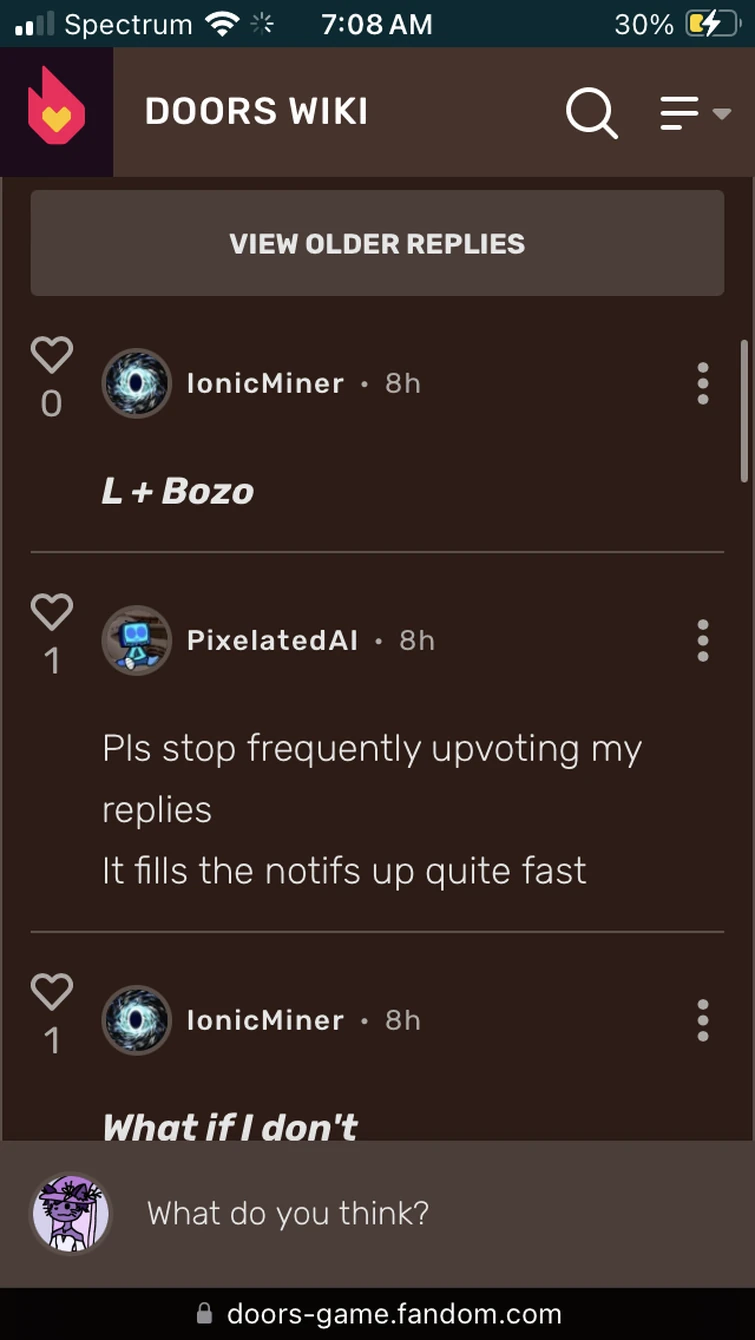Toggle heart on PixelatedAI's reply
Viewport: 755px width, 1340px height.
coord(51,612)
